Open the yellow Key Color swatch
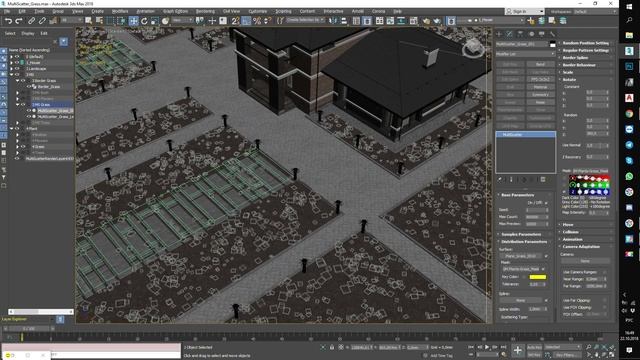Viewport: 640px width, 360px height. coord(538,277)
